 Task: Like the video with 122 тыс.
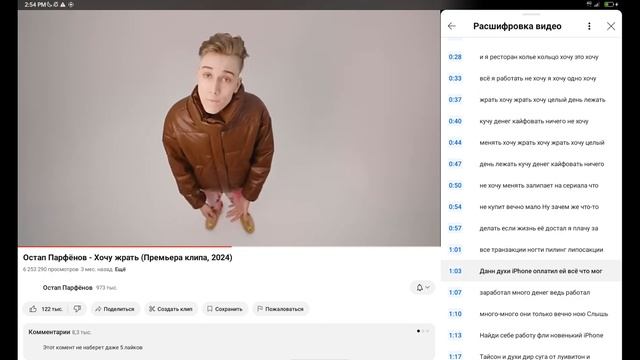[46, 309]
